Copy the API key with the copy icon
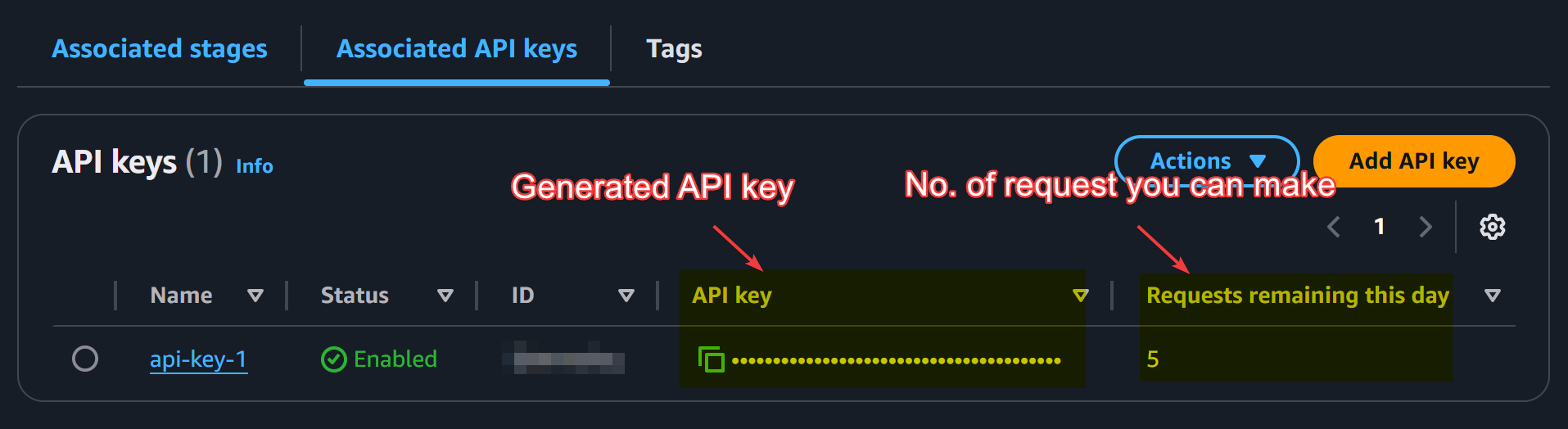Viewport: 1568px width, 429px height. 711,359
